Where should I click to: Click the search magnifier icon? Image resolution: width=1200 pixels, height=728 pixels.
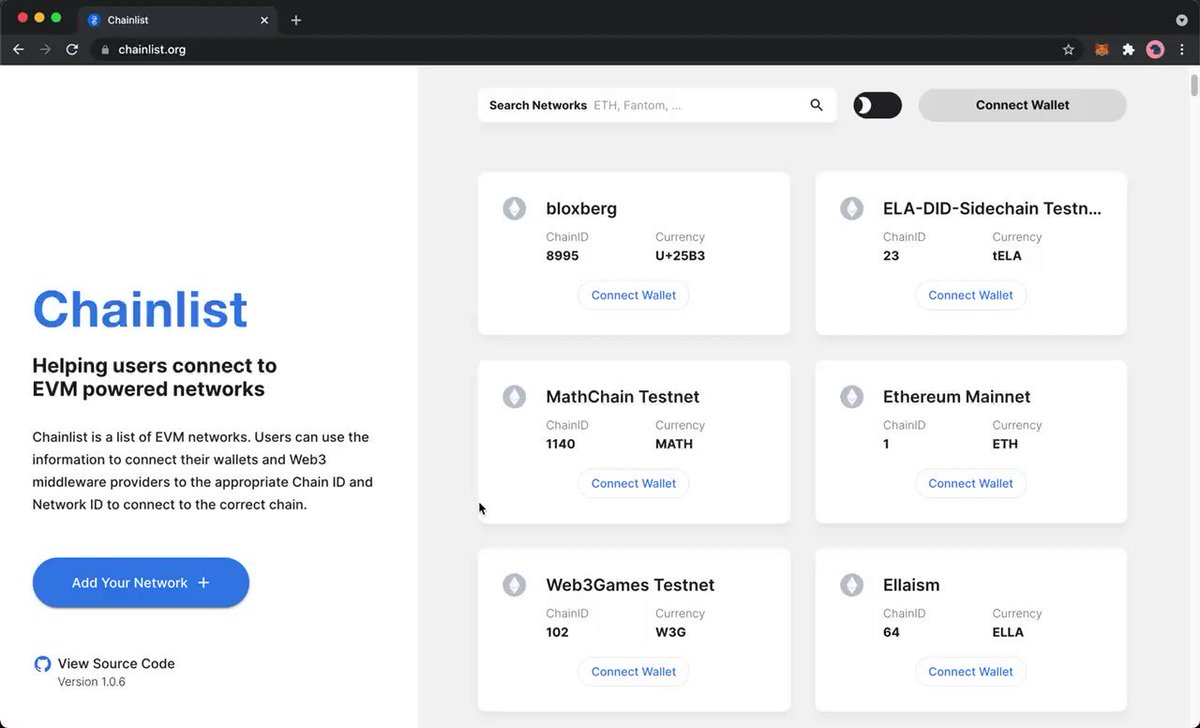tap(817, 105)
